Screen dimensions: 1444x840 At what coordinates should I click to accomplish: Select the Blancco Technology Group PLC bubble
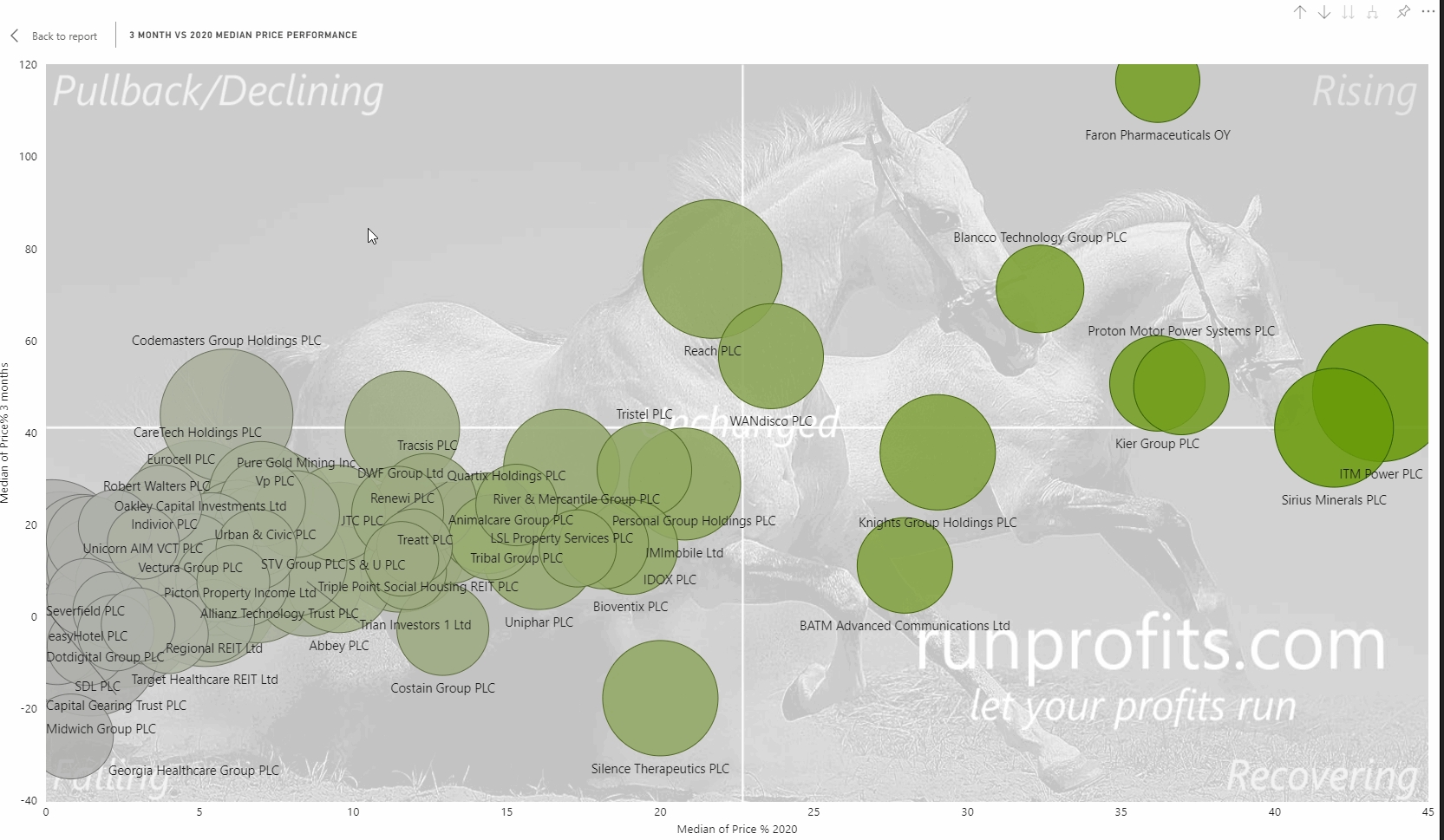point(1039,289)
